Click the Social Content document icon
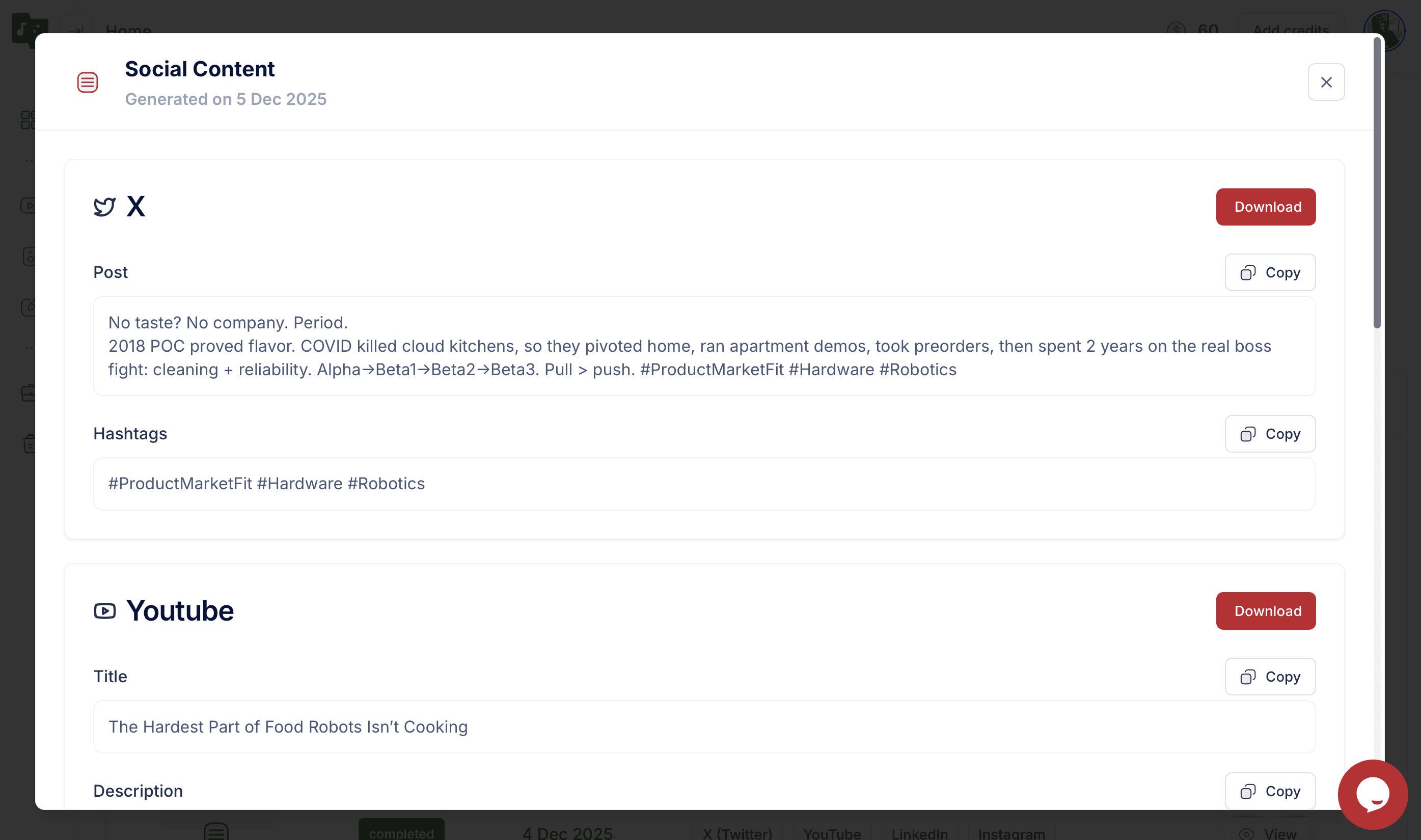 pyautogui.click(x=87, y=82)
